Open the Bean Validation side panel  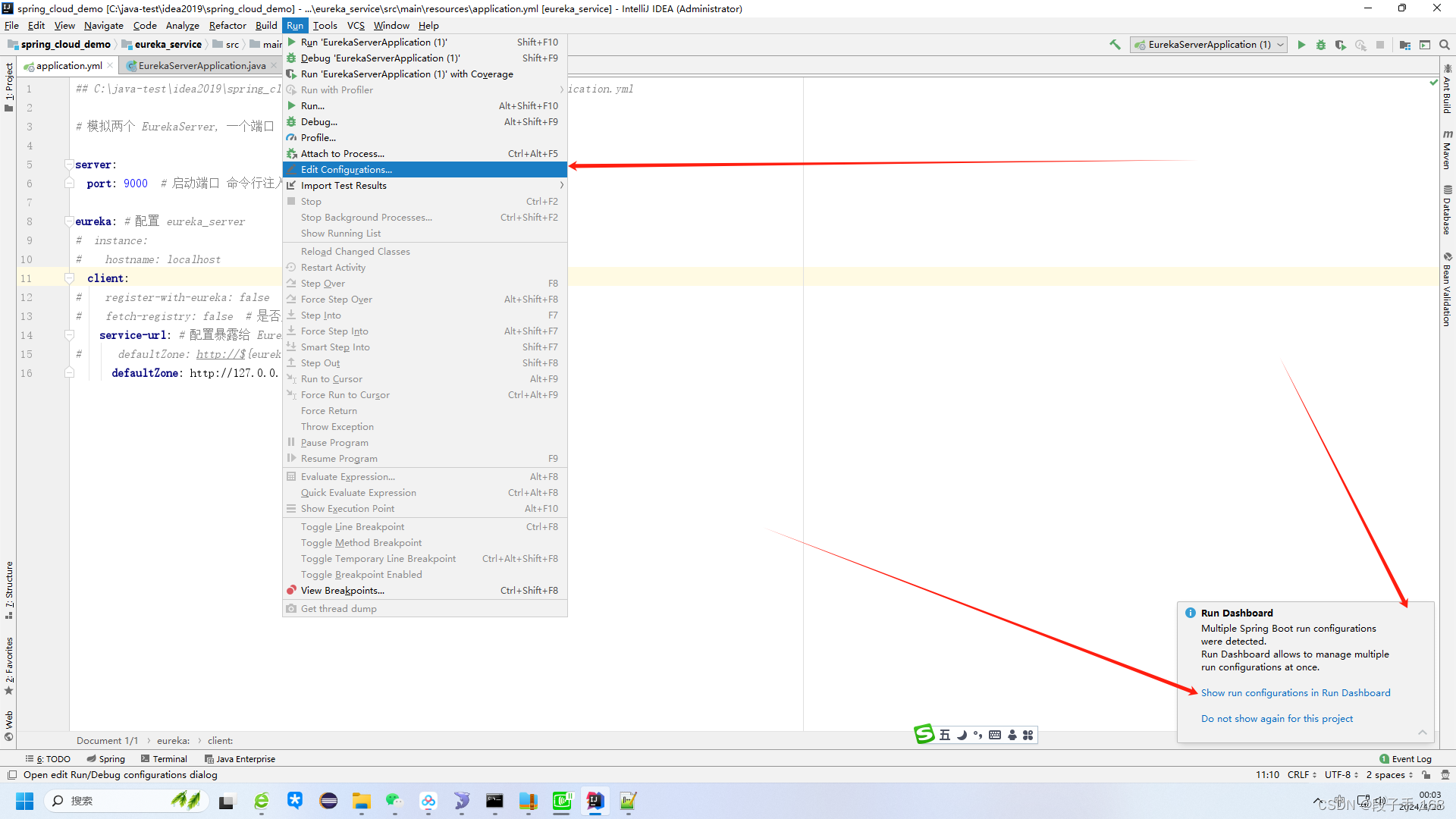click(x=1447, y=290)
